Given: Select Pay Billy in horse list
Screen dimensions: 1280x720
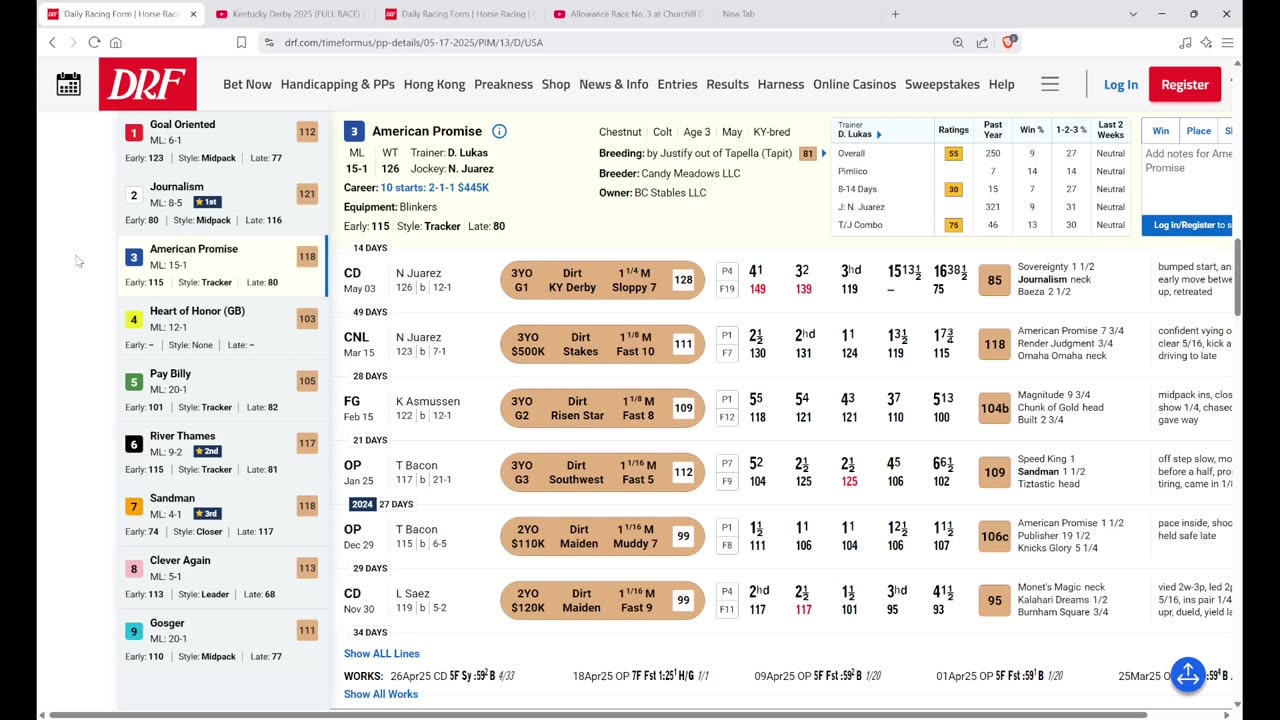Looking at the screenshot, I should click(221, 390).
